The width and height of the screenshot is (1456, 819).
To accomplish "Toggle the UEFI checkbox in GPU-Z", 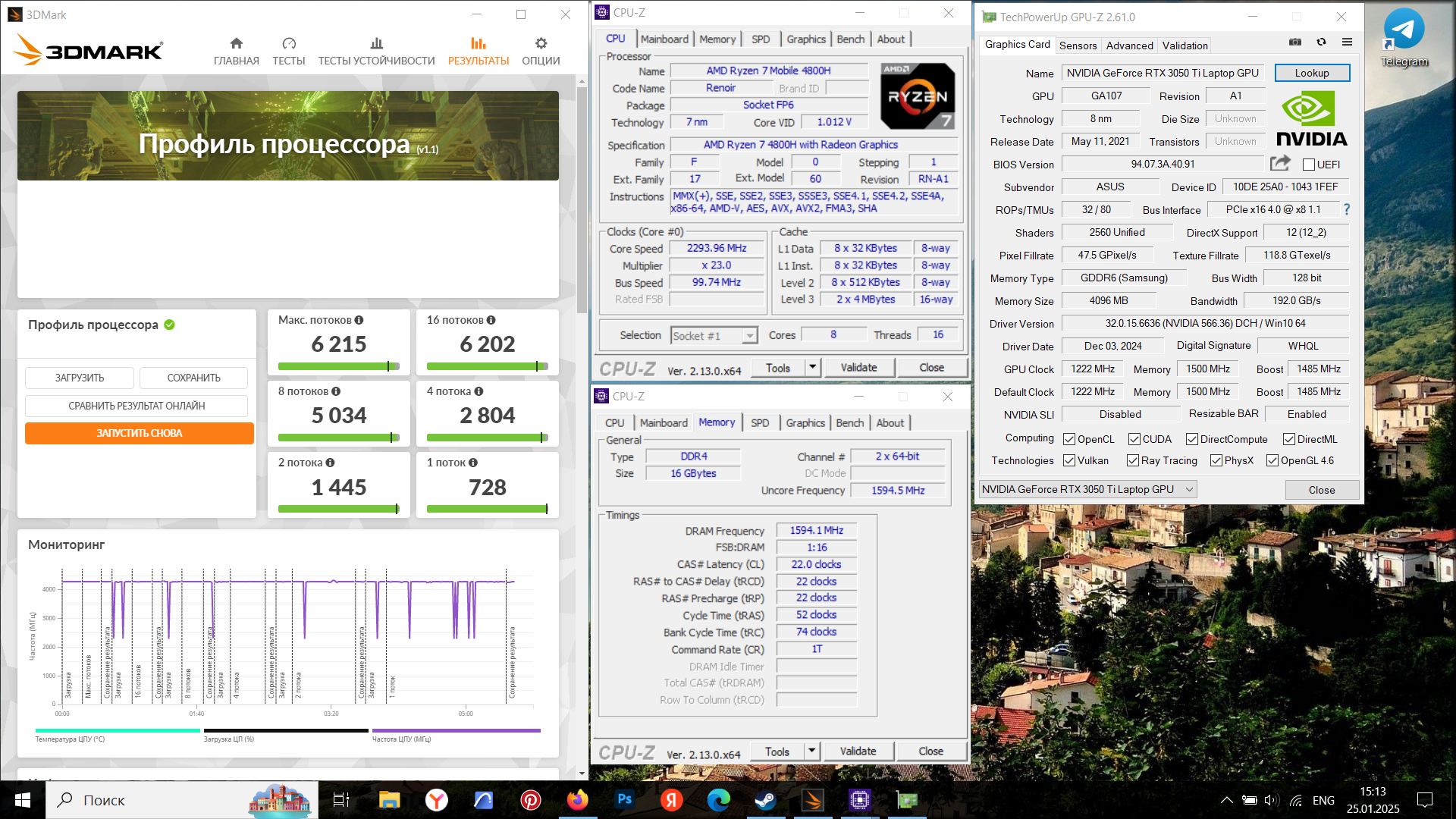I will point(1309,165).
